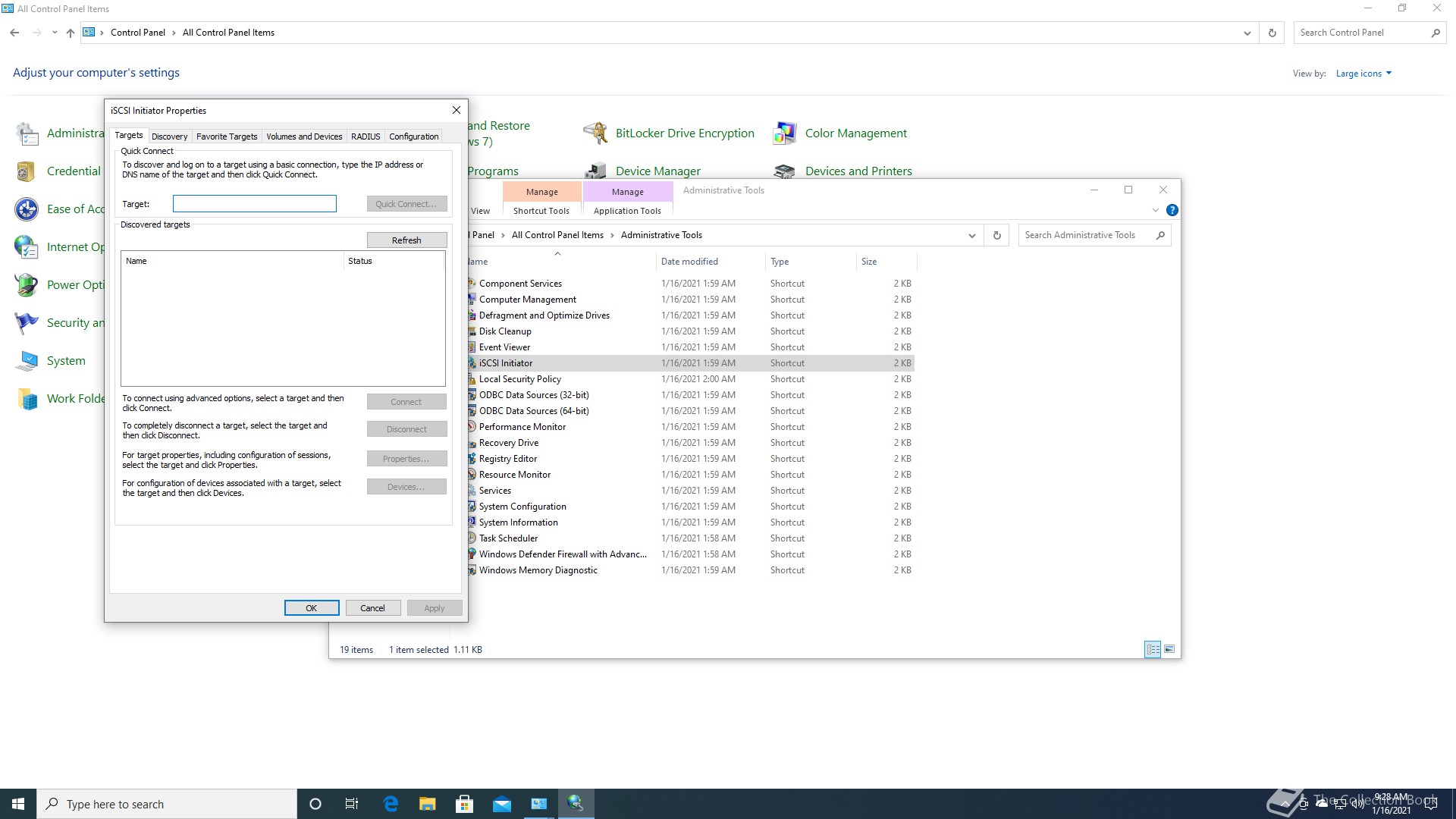The height and width of the screenshot is (819, 1456).
Task: Open System icon in Control Panel
Action: pos(27,361)
